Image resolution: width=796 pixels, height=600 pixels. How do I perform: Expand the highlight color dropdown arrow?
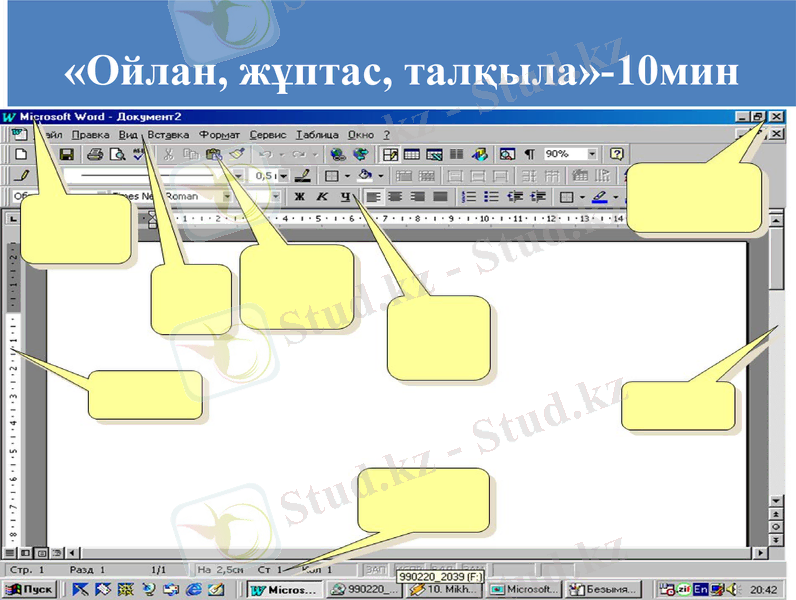615,196
